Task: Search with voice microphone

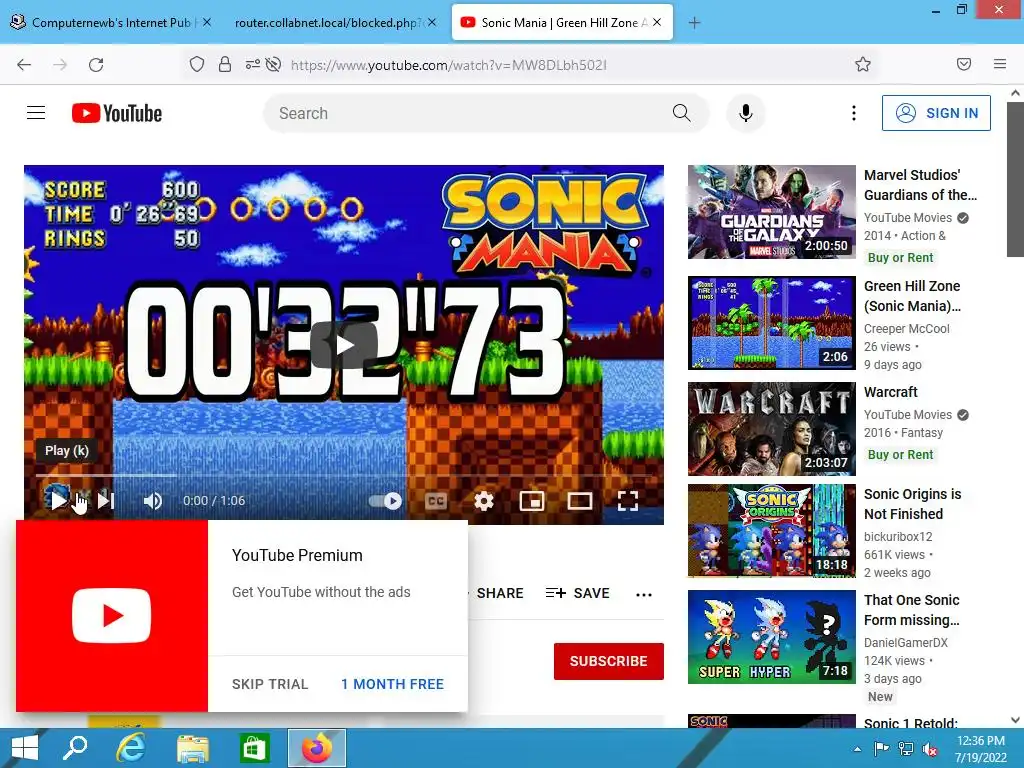Action: coord(745,113)
